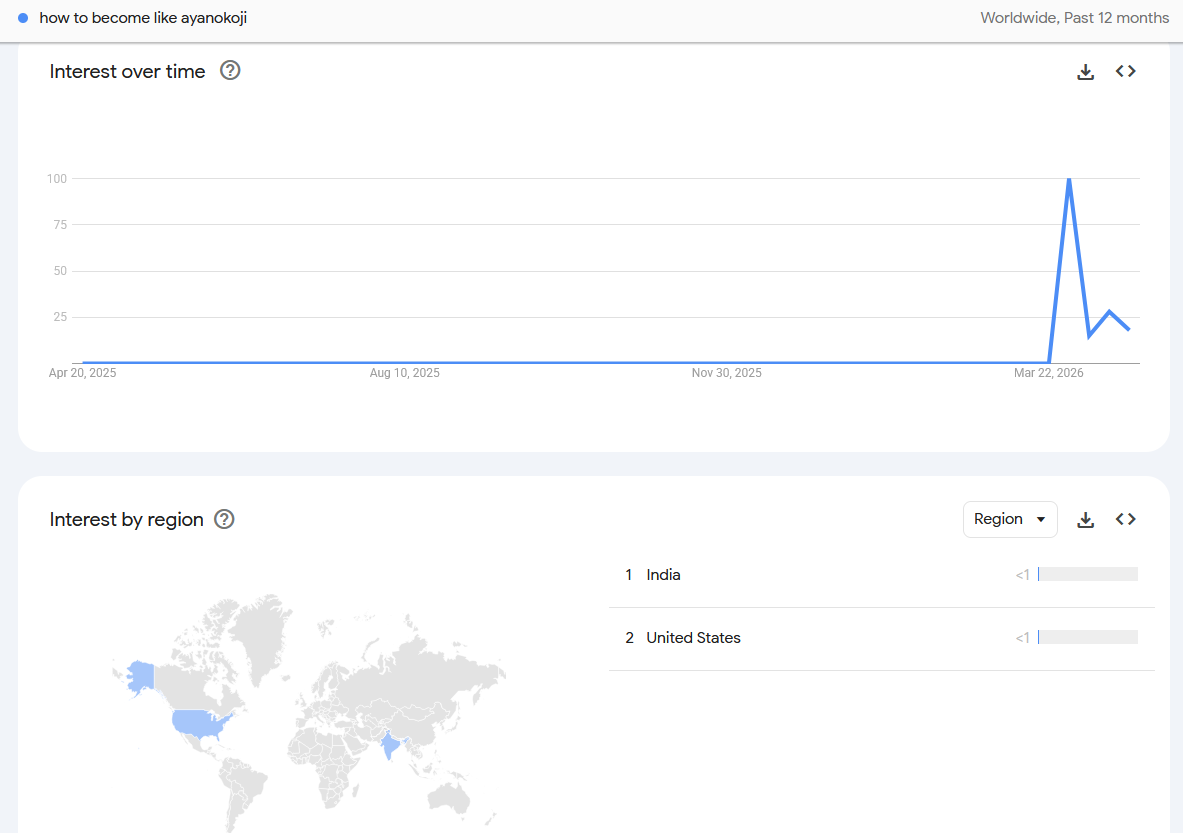Click the United States on the world map
Viewport: 1183px width, 833px height.
(x=200, y=723)
